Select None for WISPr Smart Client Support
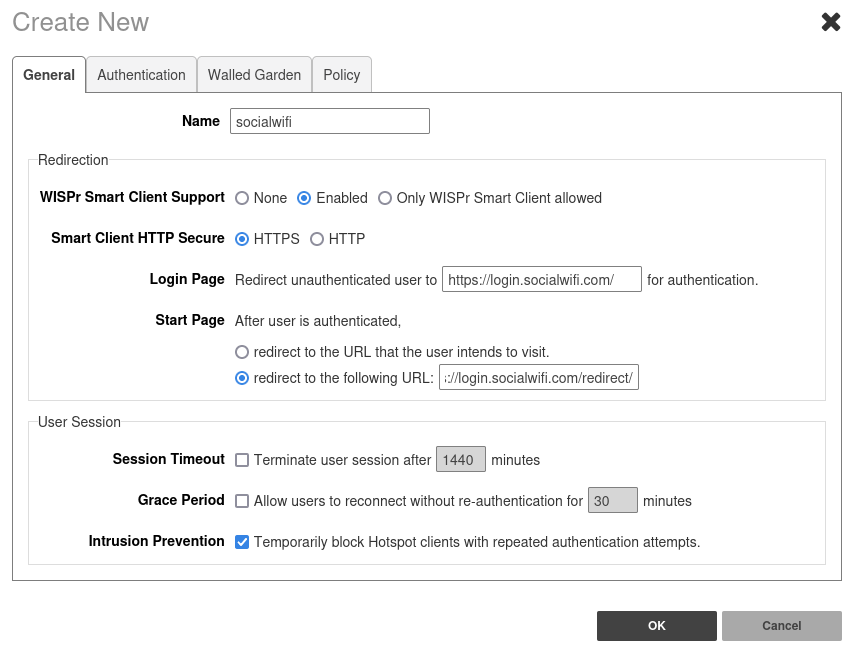 (242, 198)
